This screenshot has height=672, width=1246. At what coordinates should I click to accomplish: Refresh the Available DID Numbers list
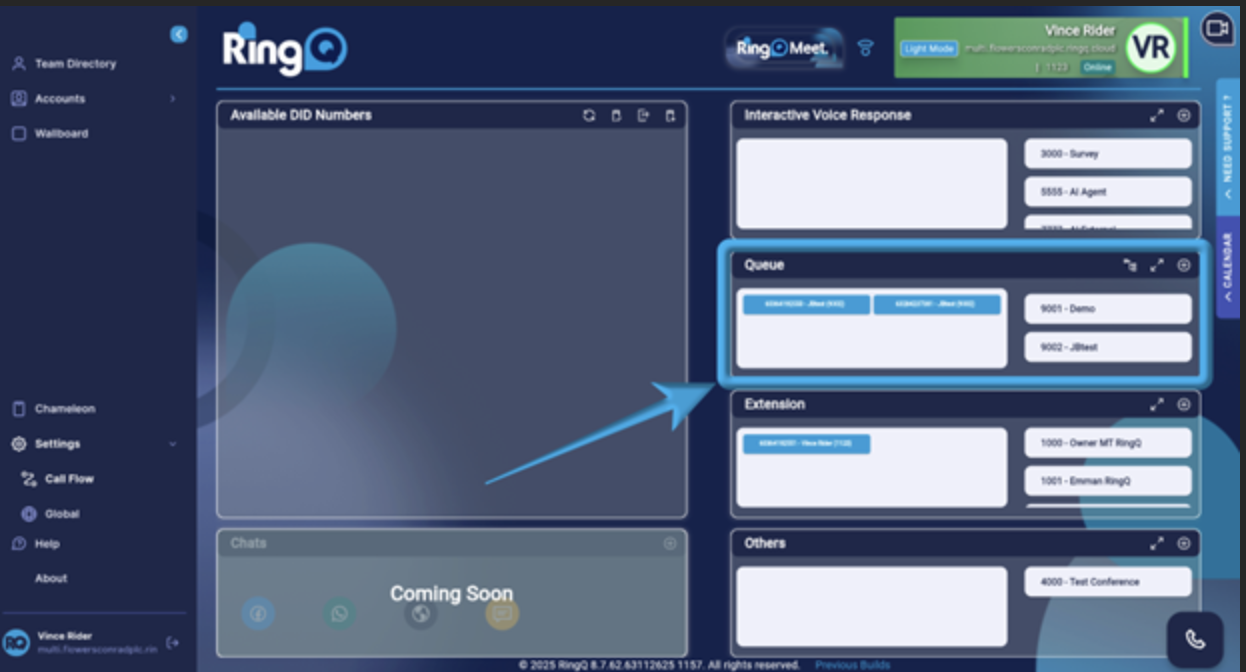[586, 115]
